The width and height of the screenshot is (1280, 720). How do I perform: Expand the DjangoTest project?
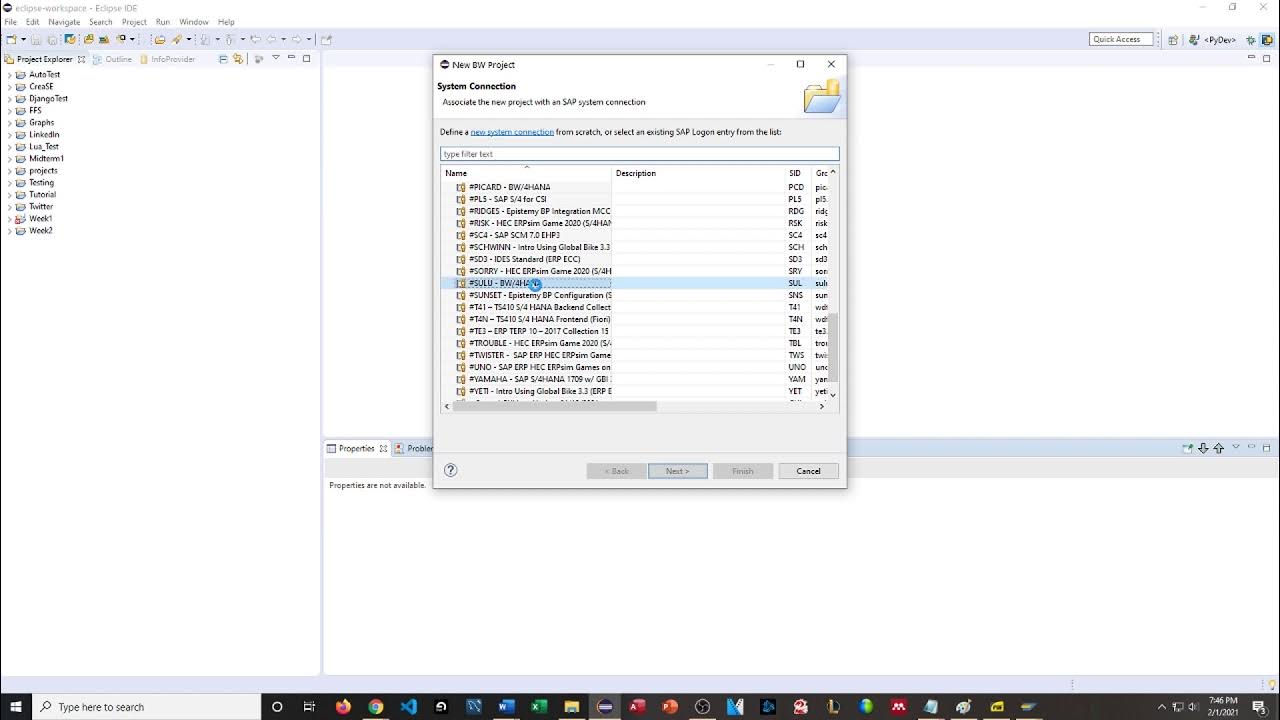(9, 99)
